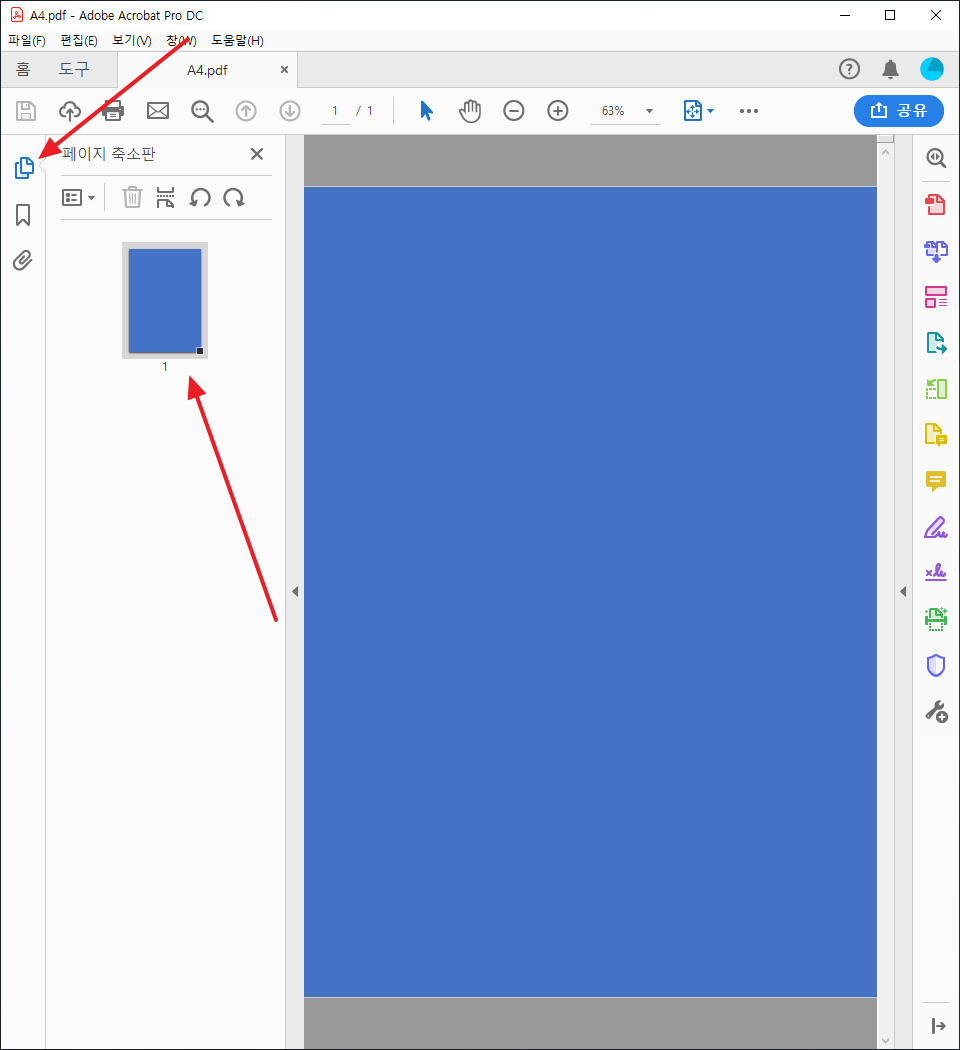This screenshot has width=960, height=1050.
Task: Open the thumbnail options menu dropdown
Action: pyautogui.click(x=78, y=198)
